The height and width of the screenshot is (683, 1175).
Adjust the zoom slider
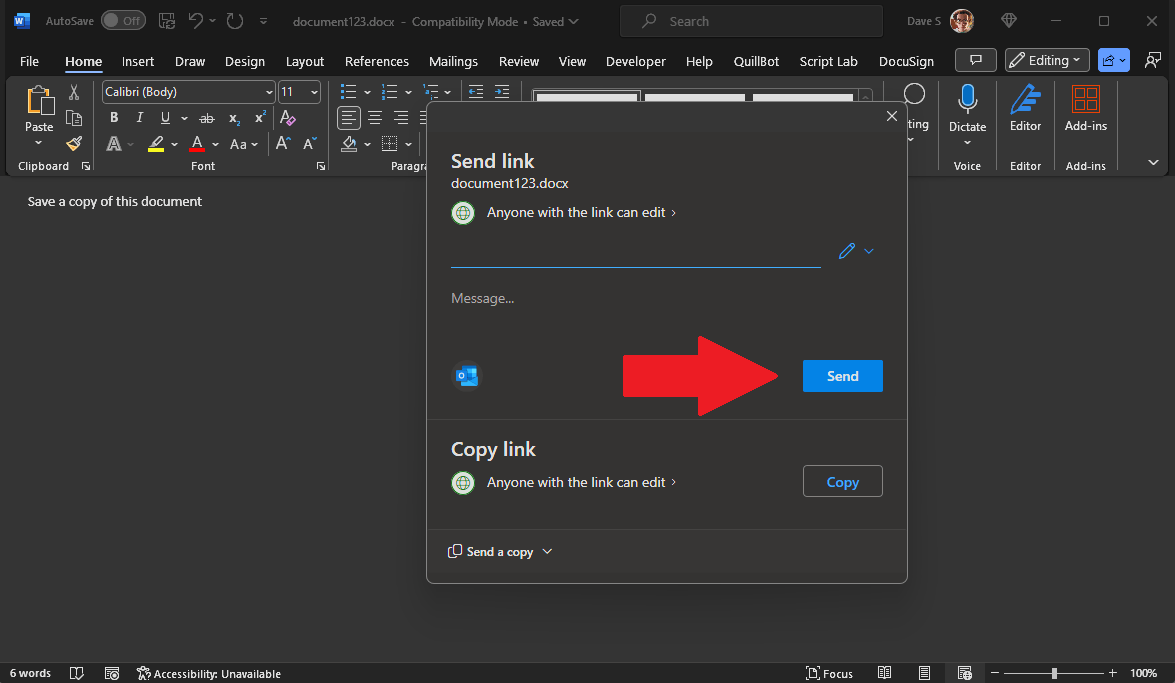[x=1053, y=673]
